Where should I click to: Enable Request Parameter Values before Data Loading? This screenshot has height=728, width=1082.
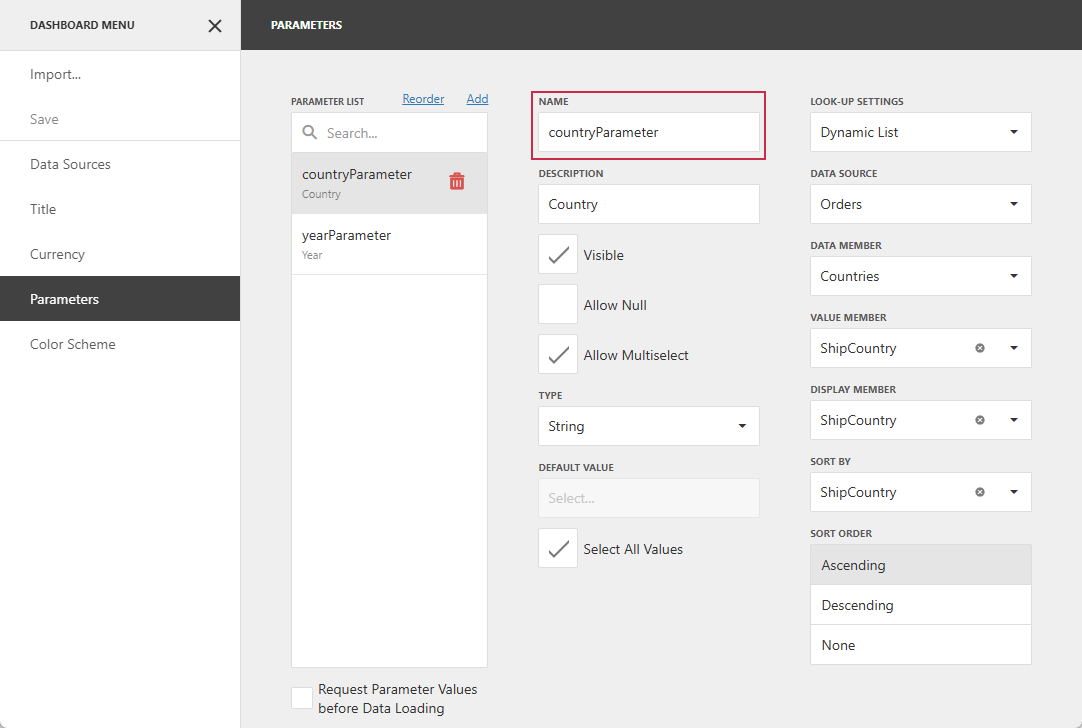click(x=302, y=698)
